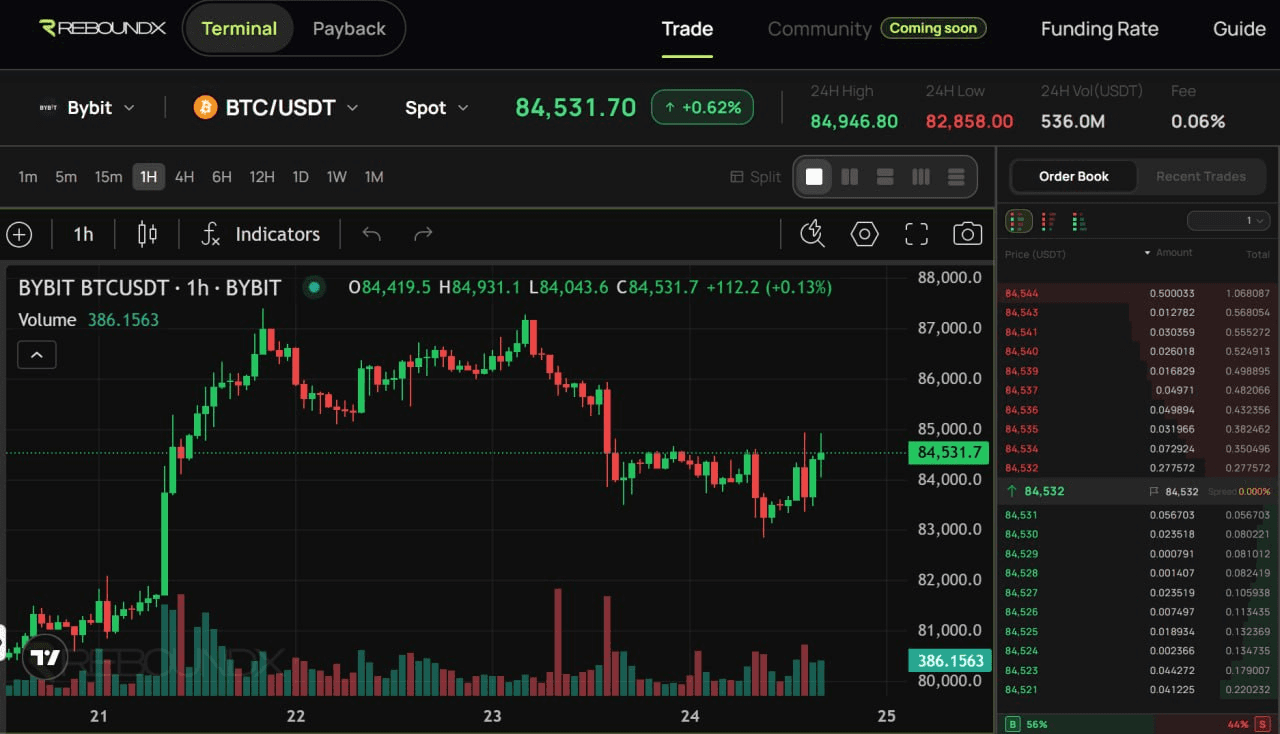
Task: Select the 1W timeframe
Action: (x=336, y=177)
